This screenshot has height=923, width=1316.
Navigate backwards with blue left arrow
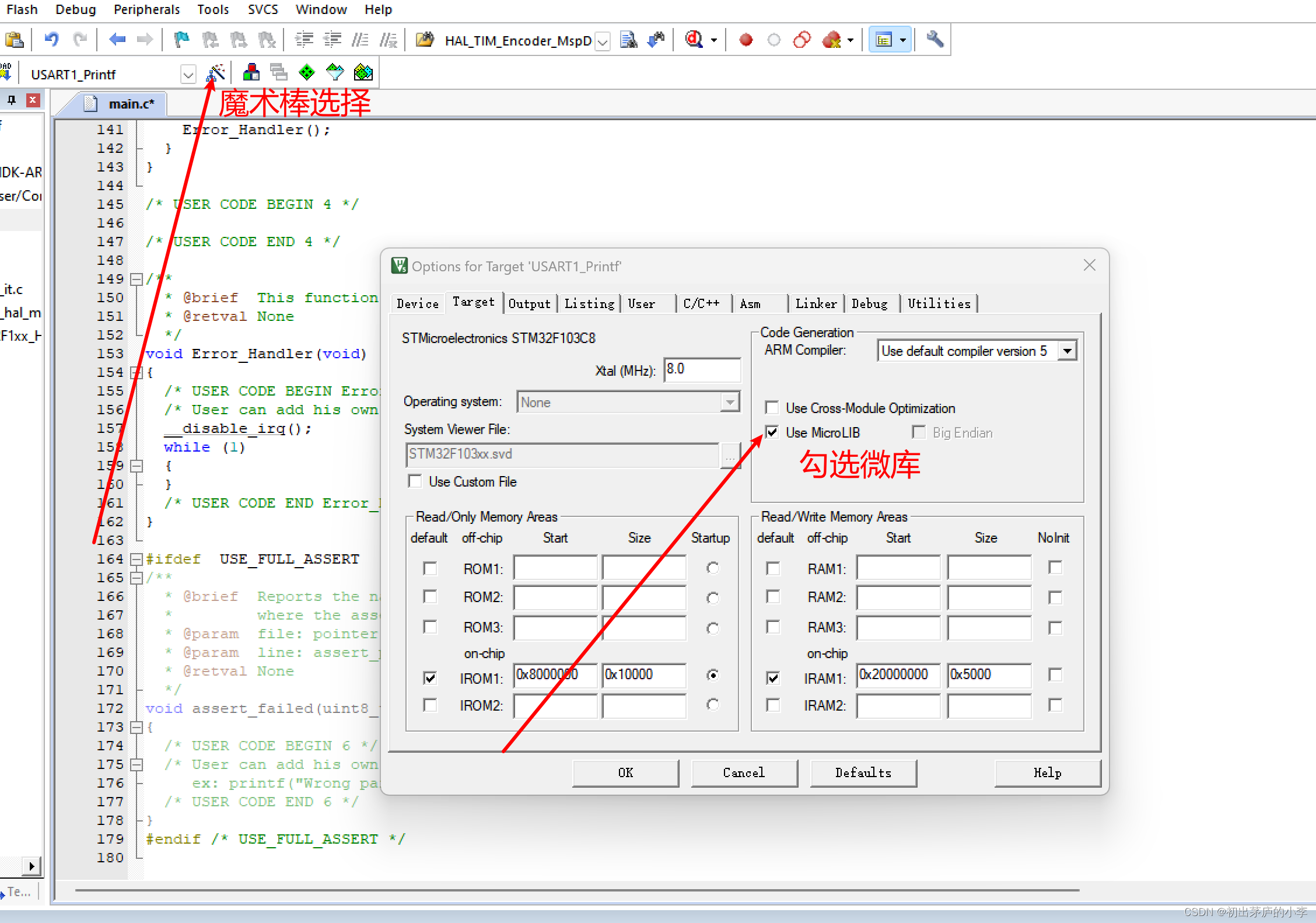coord(117,40)
